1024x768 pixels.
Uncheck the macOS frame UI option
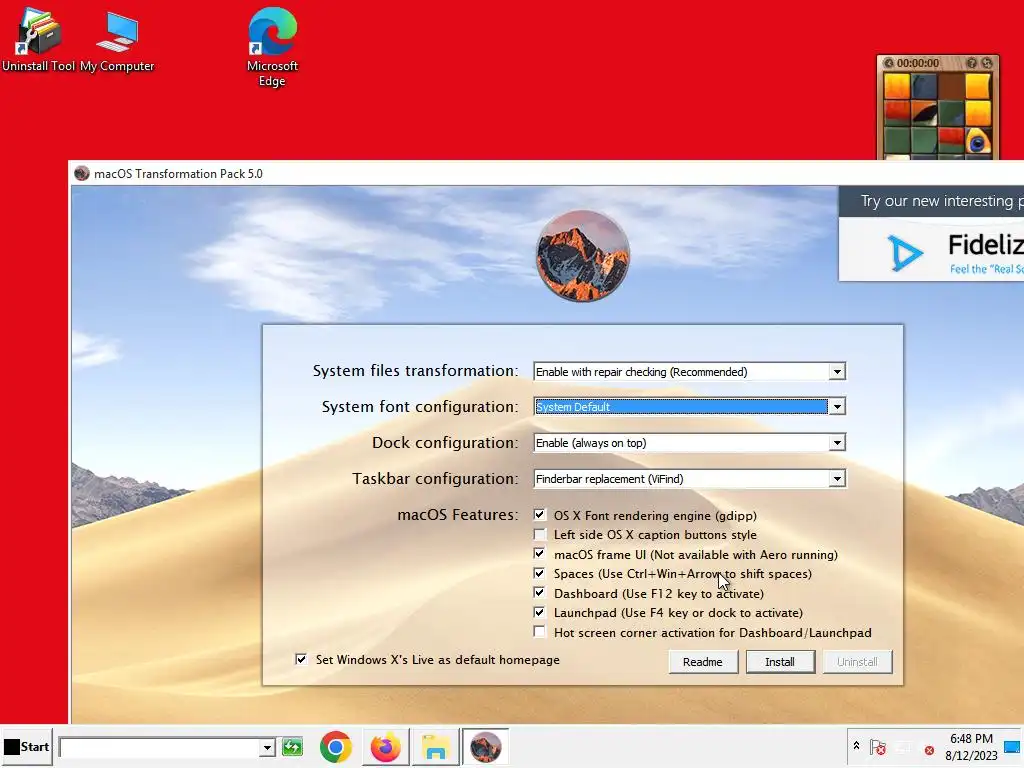[539, 554]
